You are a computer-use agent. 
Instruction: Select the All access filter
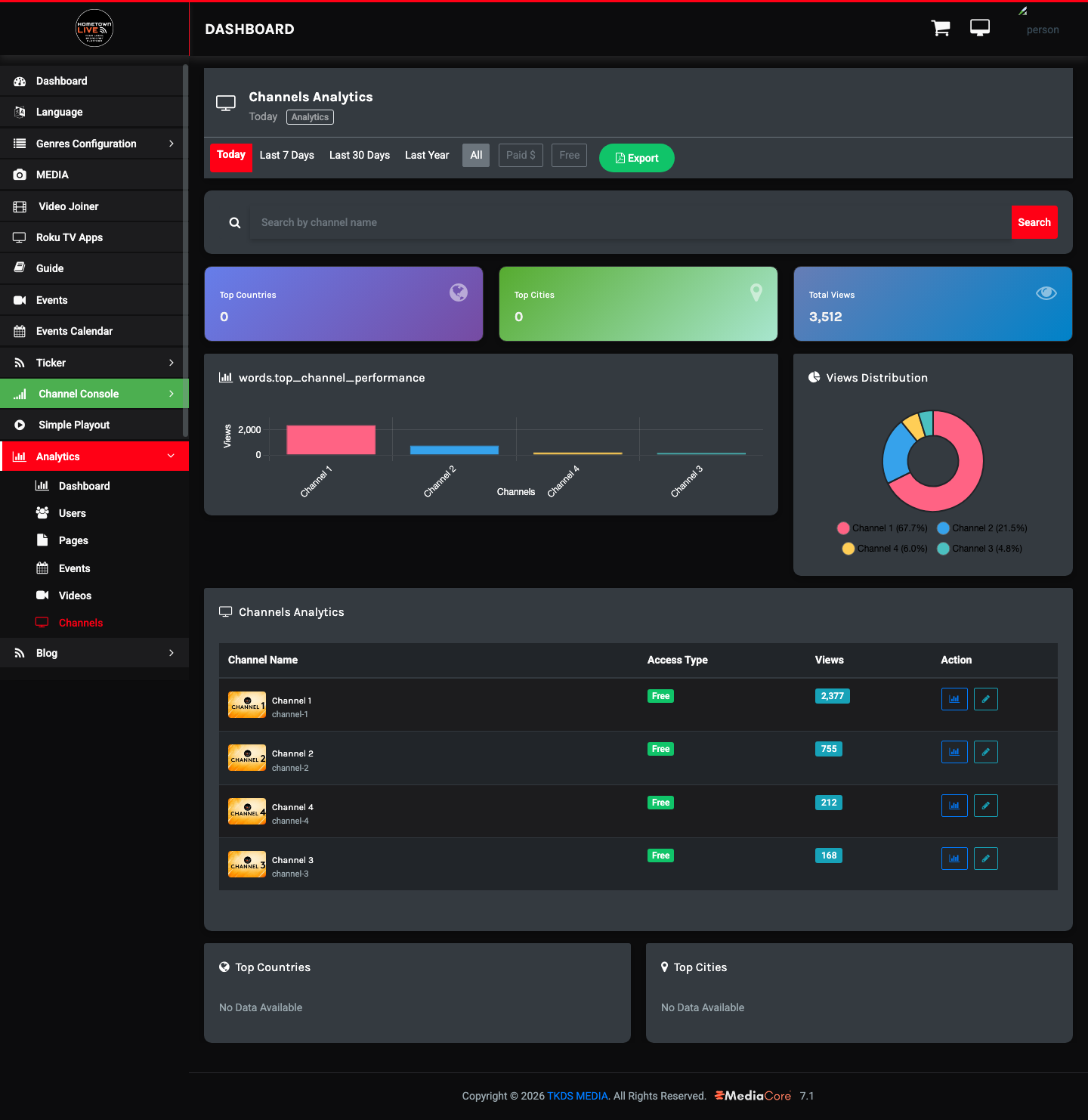[x=476, y=155]
